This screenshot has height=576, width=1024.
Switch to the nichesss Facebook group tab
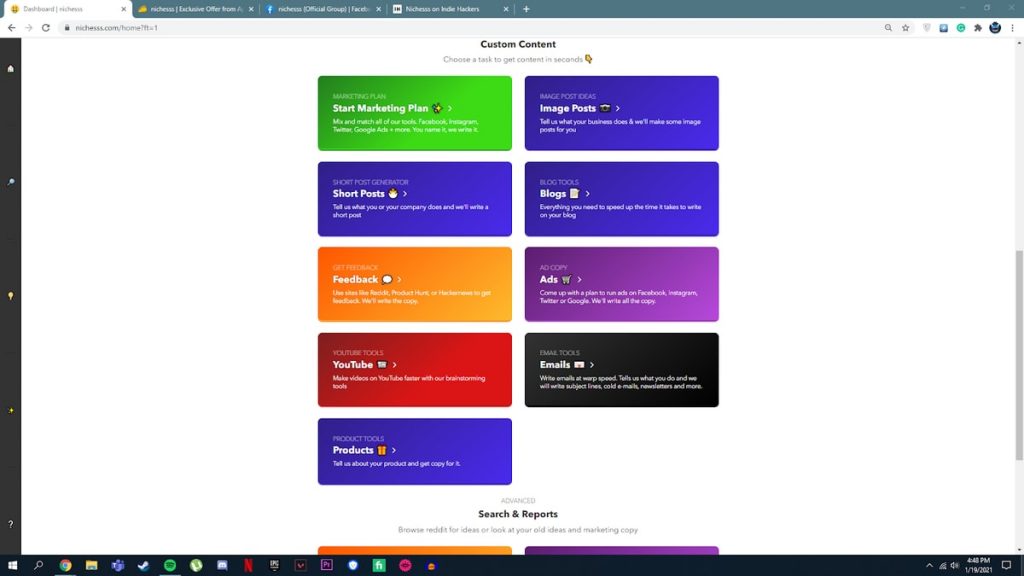tap(323, 9)
